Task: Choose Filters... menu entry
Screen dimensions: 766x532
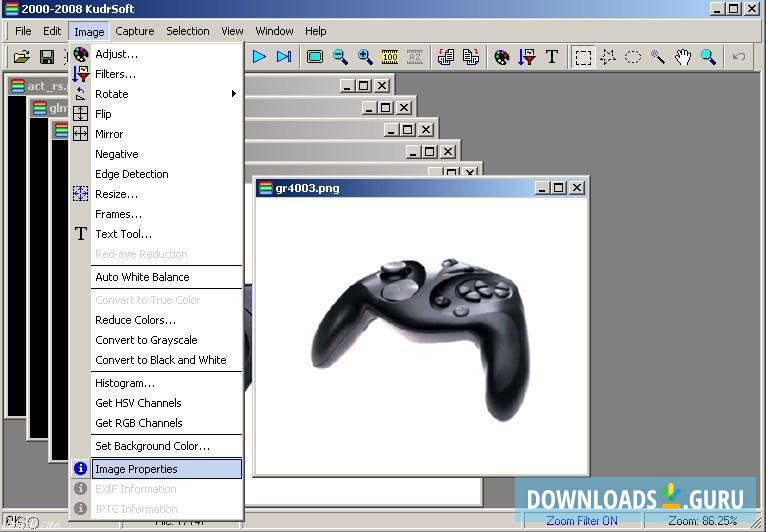Action: 156,74
